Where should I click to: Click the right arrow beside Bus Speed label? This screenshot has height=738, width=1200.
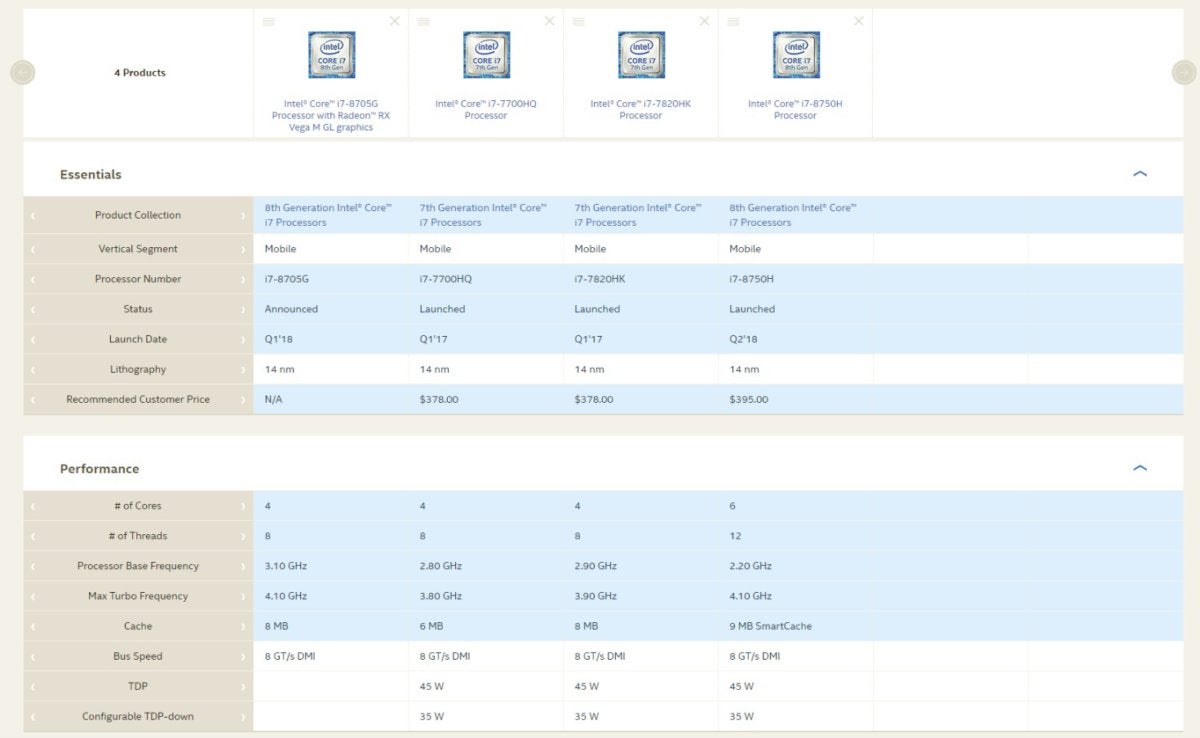tap(243, 656)
